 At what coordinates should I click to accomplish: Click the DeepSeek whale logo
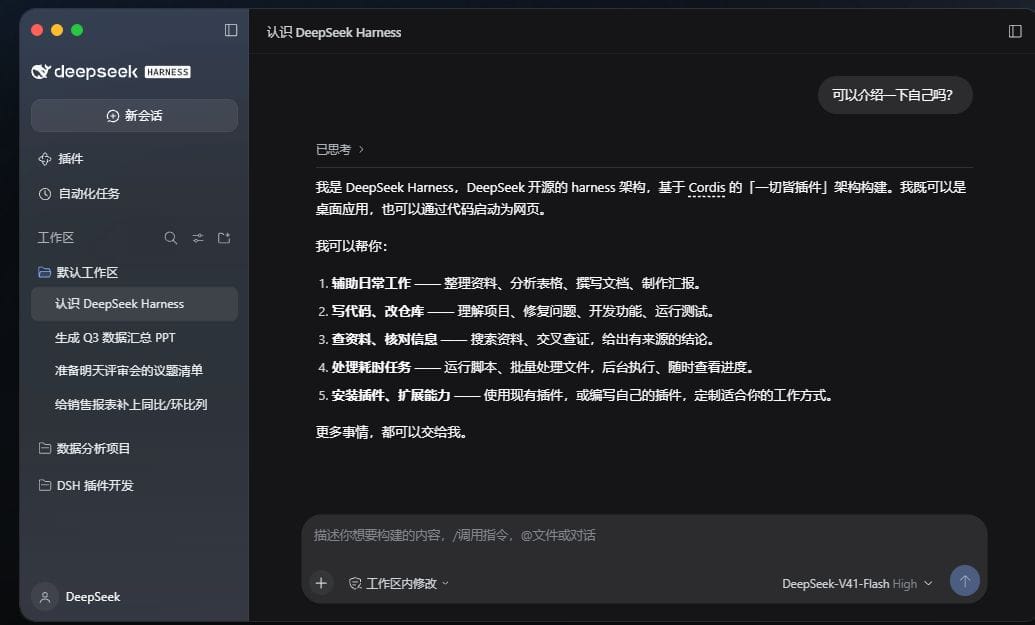pyautogui.click(x=41, y=71)
